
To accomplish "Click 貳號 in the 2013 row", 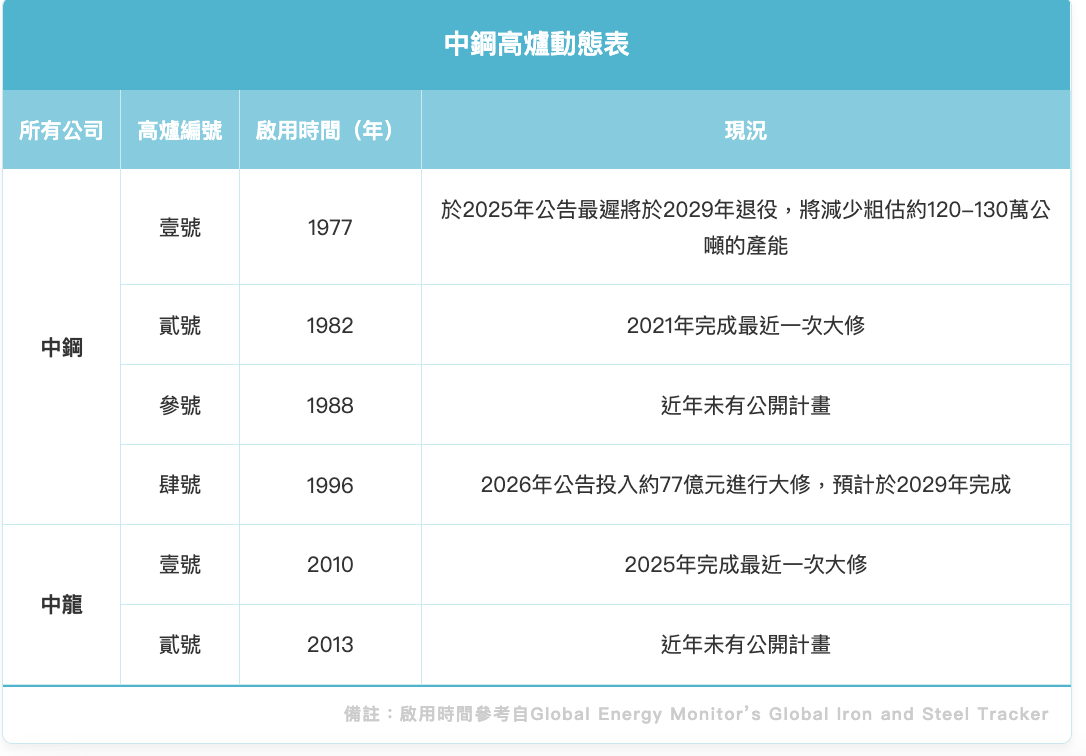I will coord(180,645).
